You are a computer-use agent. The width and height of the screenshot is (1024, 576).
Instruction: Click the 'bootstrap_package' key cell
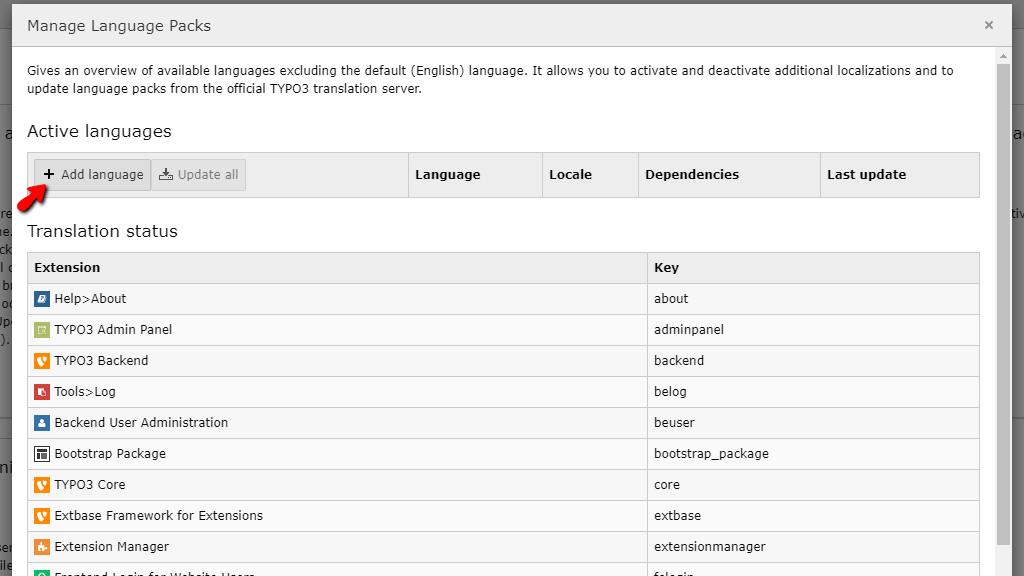tap(813, 454)
